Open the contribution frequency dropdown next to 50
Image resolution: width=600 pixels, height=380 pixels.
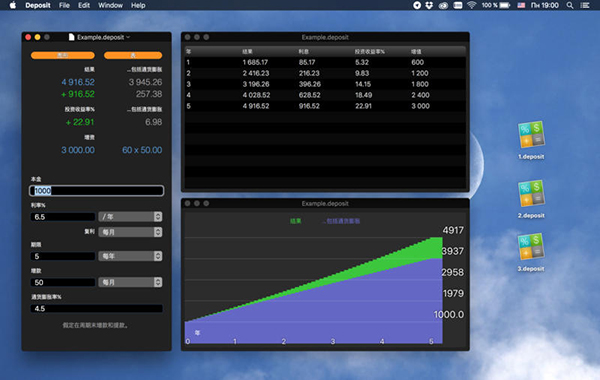tap(130, 282)
